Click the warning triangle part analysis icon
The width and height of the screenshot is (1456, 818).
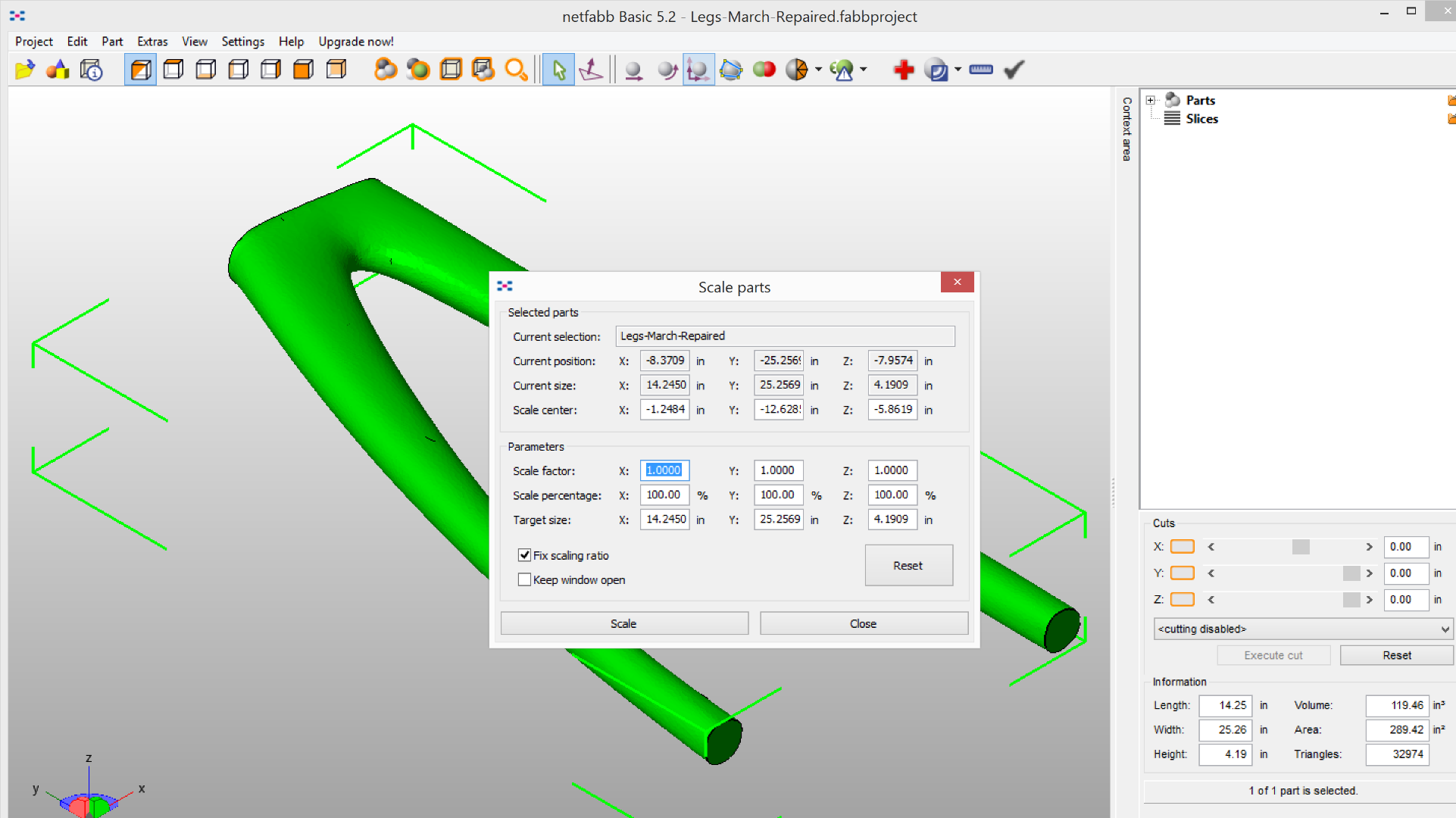point(842,70)
